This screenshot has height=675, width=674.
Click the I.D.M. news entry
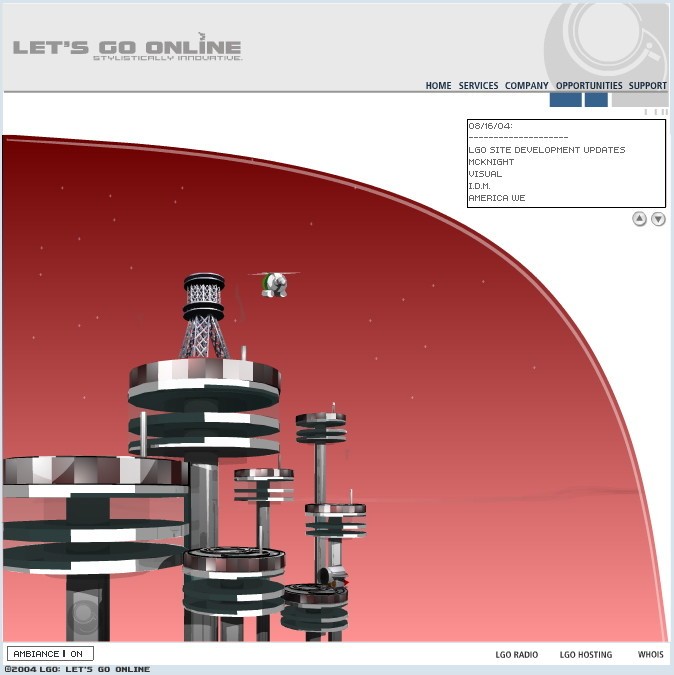pyautogui.click(x=479, y=186)
